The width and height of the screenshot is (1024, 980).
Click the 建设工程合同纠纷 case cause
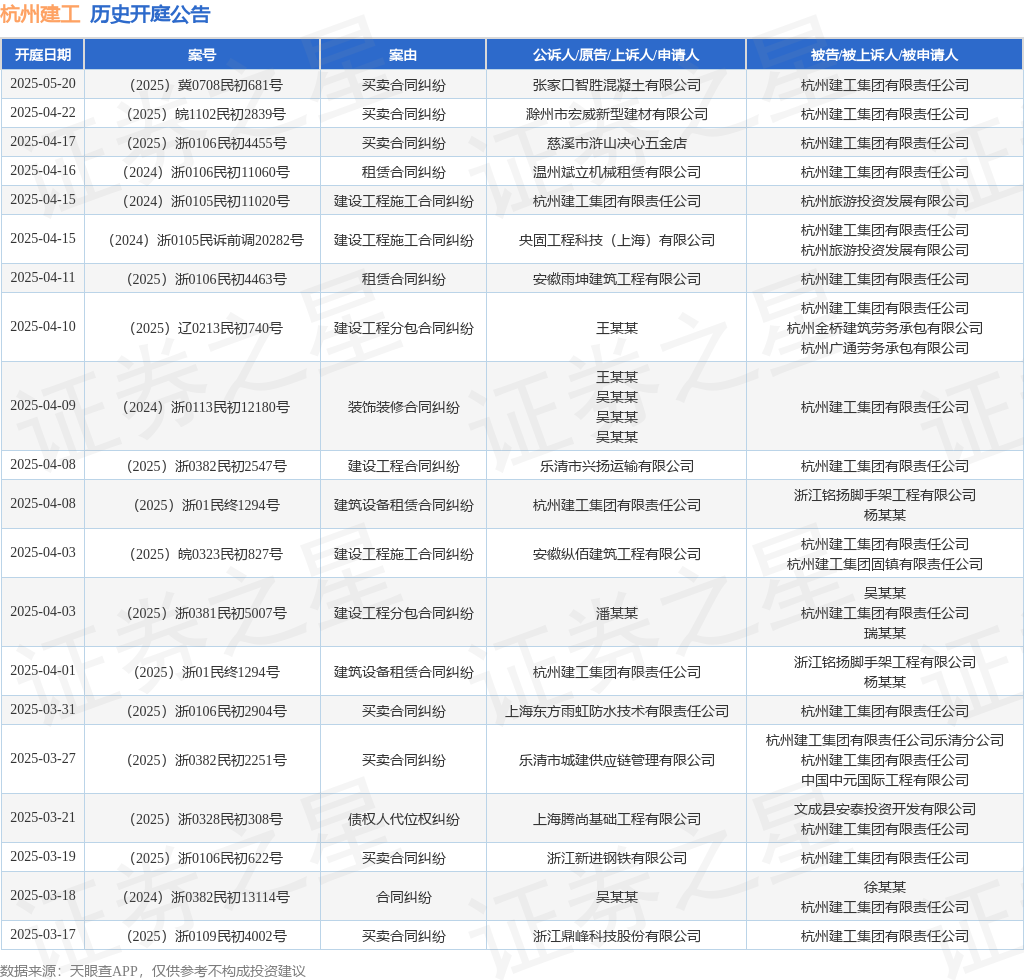point(404,466)
